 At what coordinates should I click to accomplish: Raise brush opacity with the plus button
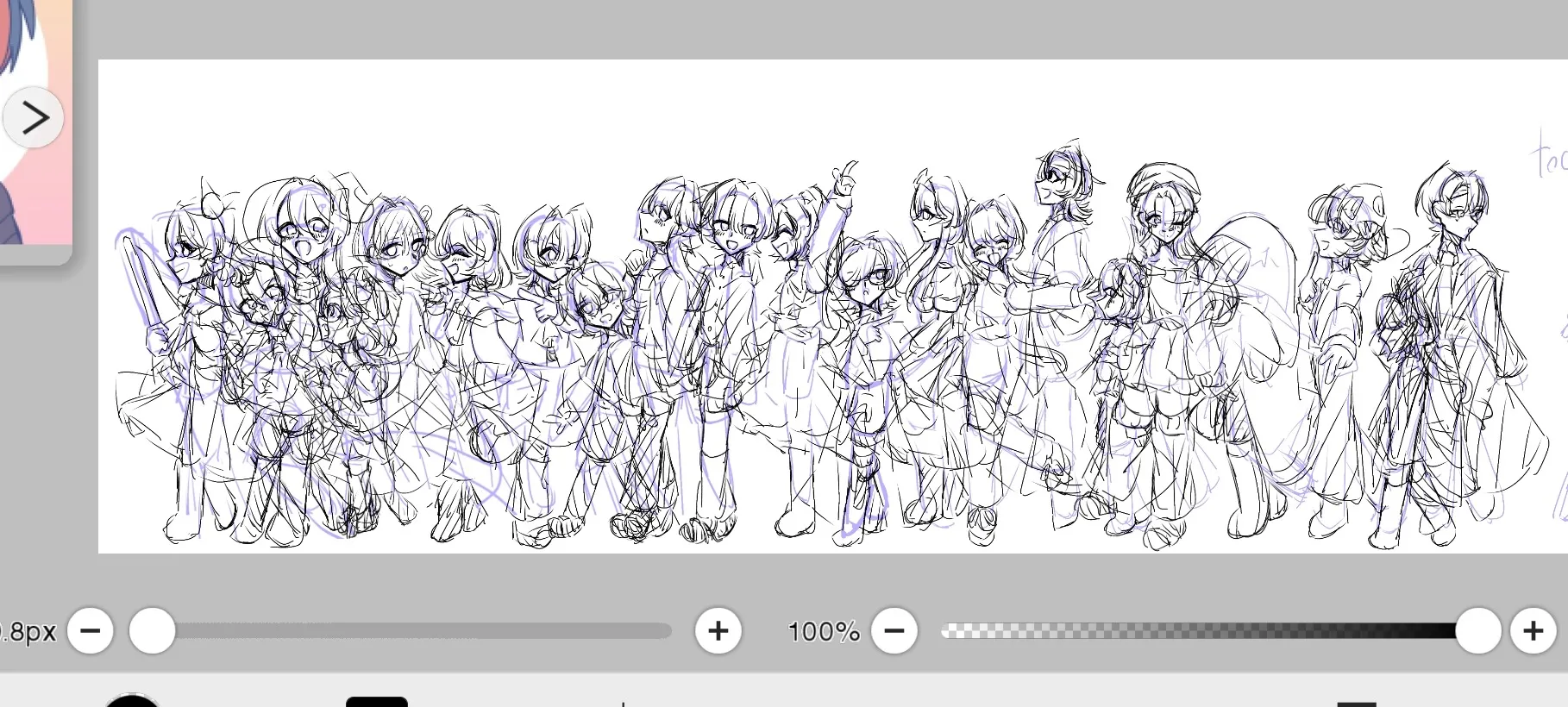tap(1533, 631)
